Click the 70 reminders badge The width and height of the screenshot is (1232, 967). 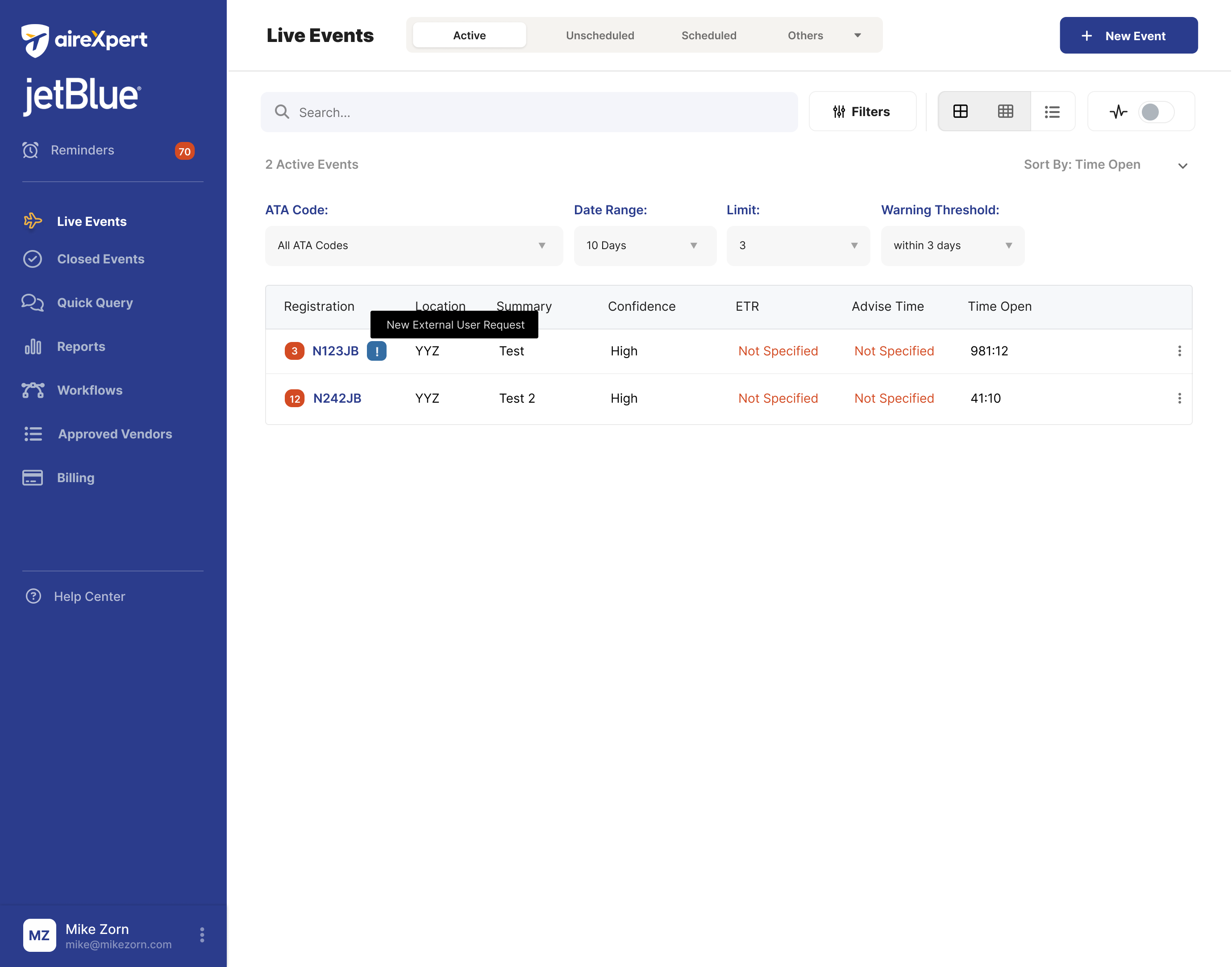pyautogui.click(x=184, y=151)
